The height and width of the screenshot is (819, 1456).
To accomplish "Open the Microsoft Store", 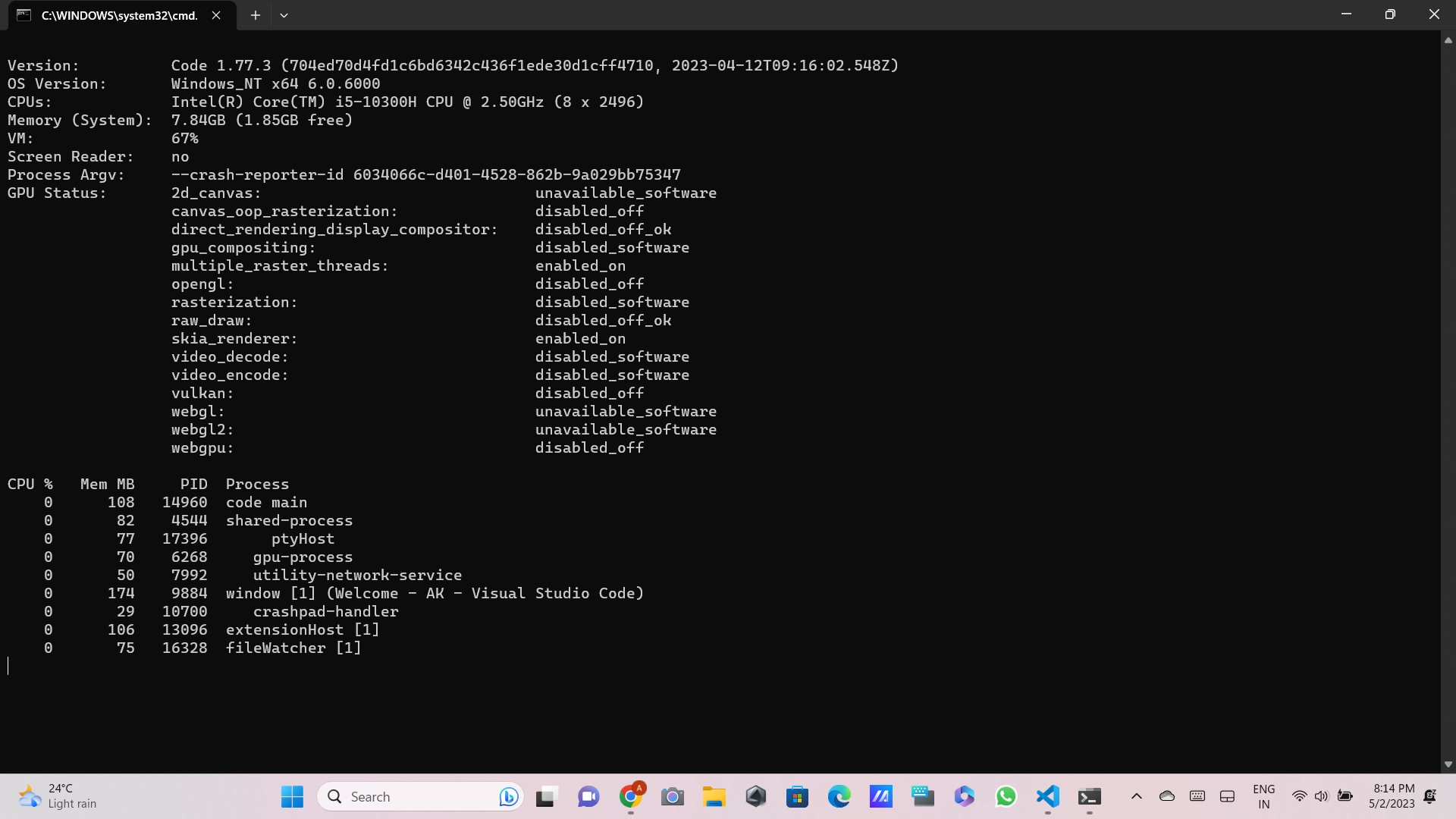I will point(797,796).
